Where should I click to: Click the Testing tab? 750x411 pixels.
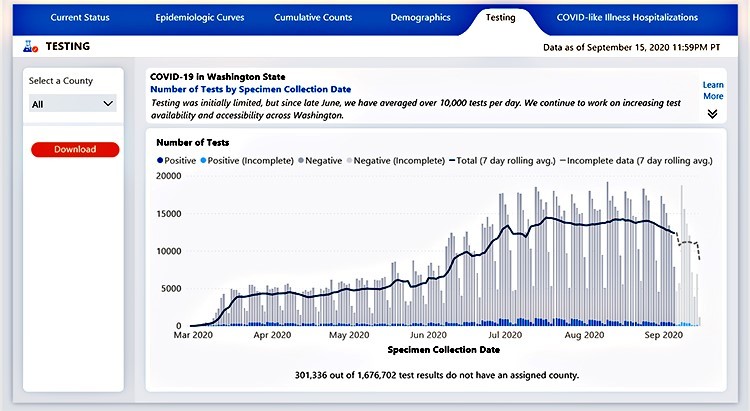point(500,17)
